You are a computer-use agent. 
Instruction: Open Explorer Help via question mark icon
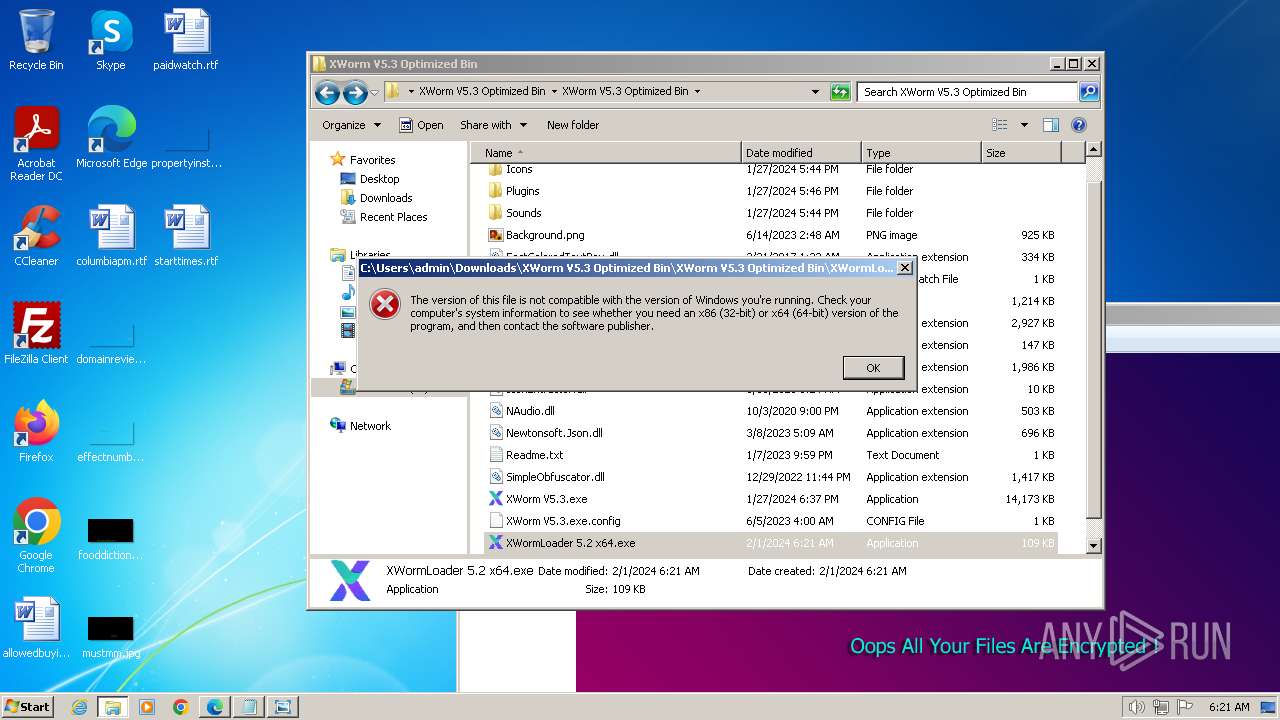1079,125
